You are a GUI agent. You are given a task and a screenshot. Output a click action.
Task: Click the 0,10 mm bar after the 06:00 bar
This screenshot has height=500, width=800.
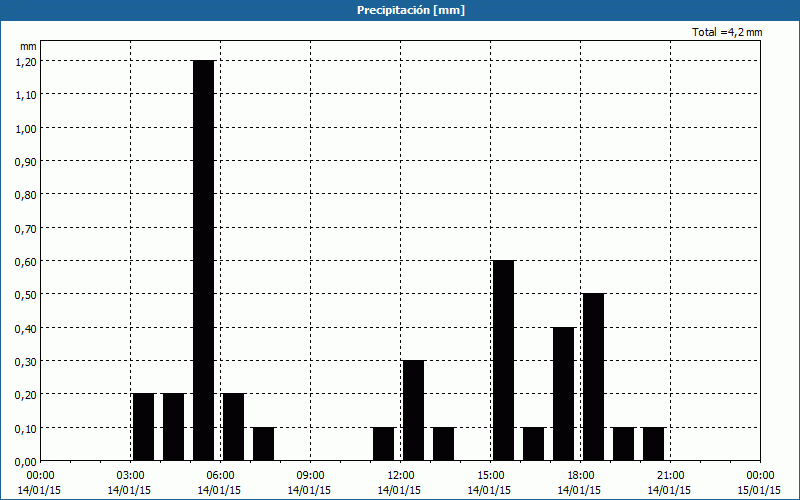click(x=263, y=444)
